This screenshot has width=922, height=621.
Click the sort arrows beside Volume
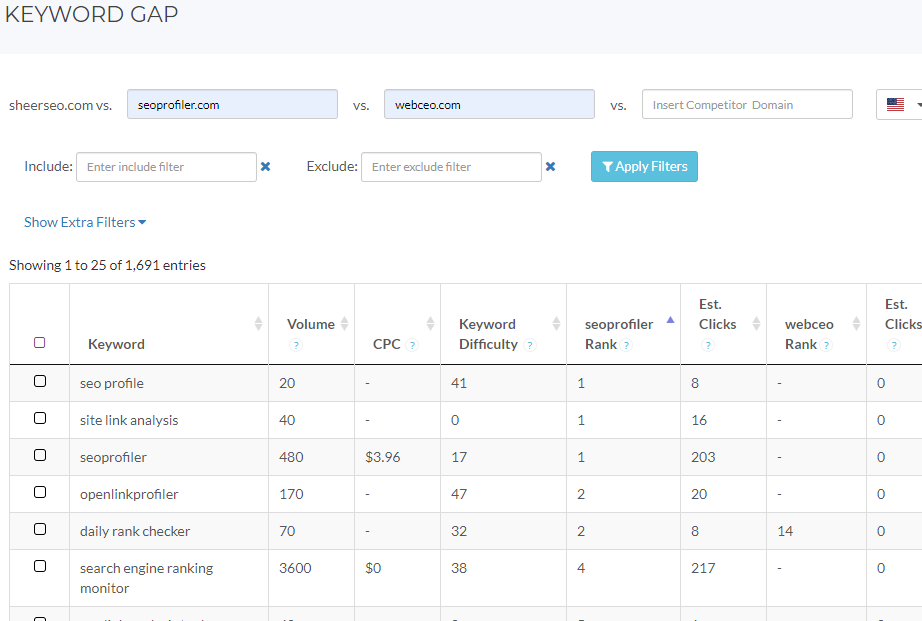coord(345,323)
